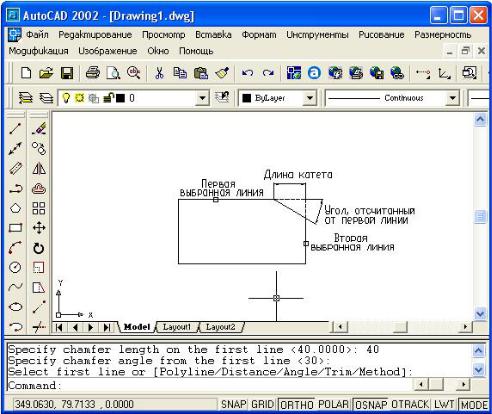The height and width of the screenshot is (414, 492).
Task: Toggle SNAP mode in status bar
Action: point(234,404)
